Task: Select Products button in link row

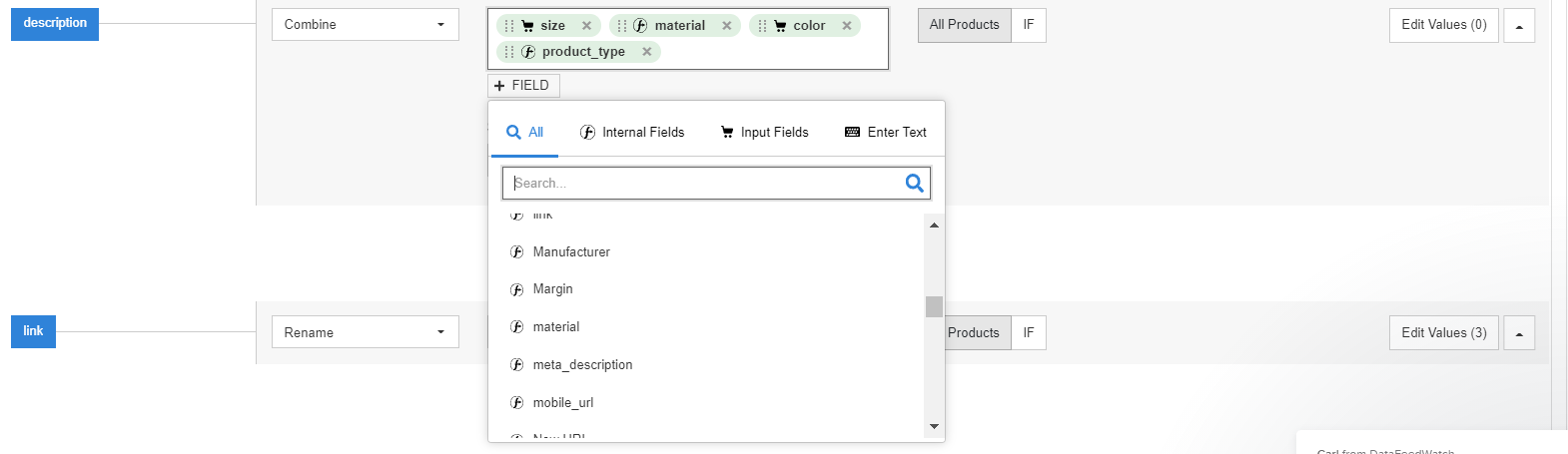Action: pyautogui.click(x=978, y=333)
